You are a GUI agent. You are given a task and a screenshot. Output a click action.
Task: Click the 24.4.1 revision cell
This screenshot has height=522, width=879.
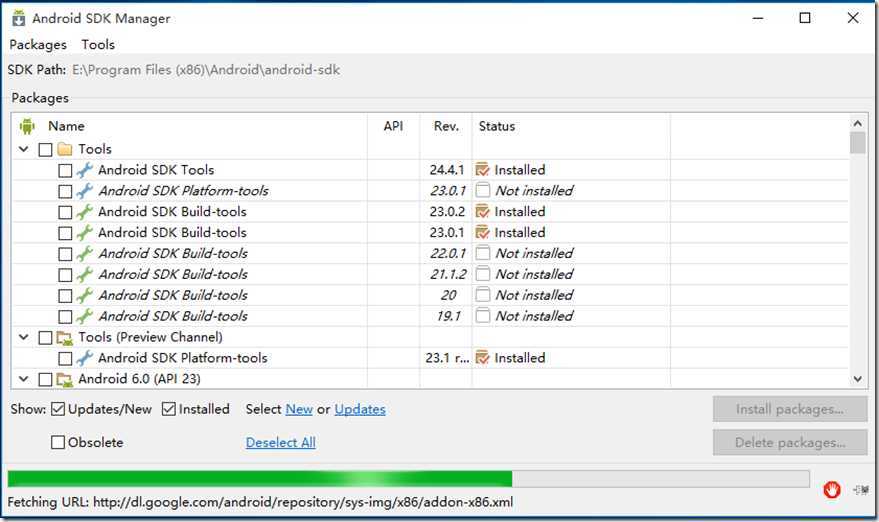447,169
